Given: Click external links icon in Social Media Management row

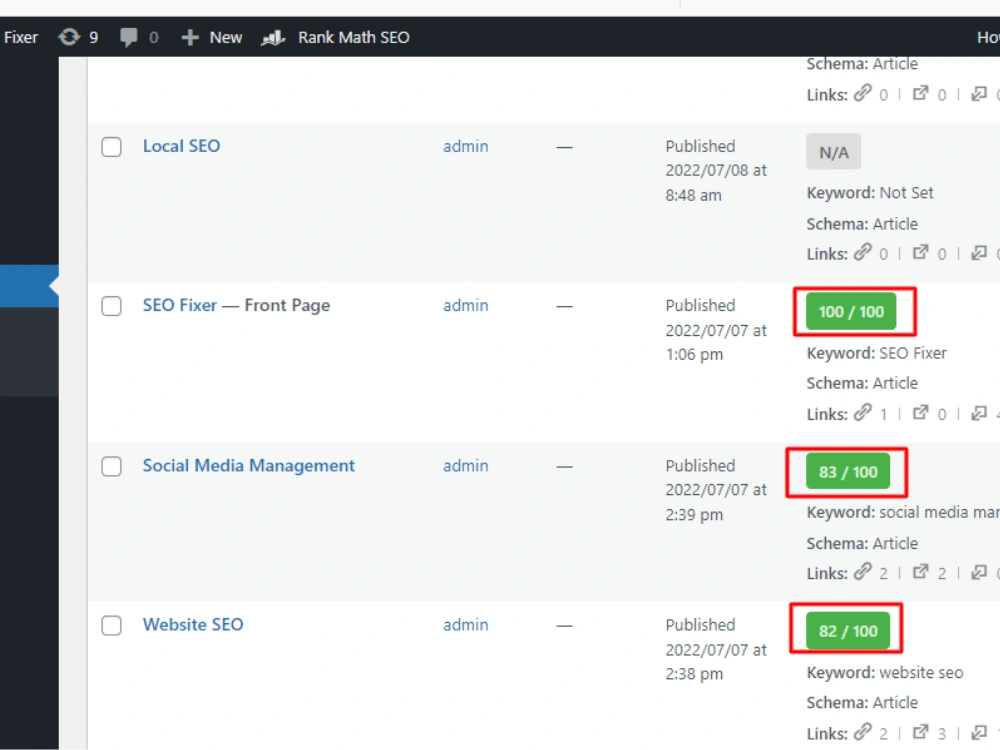Looking at the screenshot, I should (x=920, y=572).
